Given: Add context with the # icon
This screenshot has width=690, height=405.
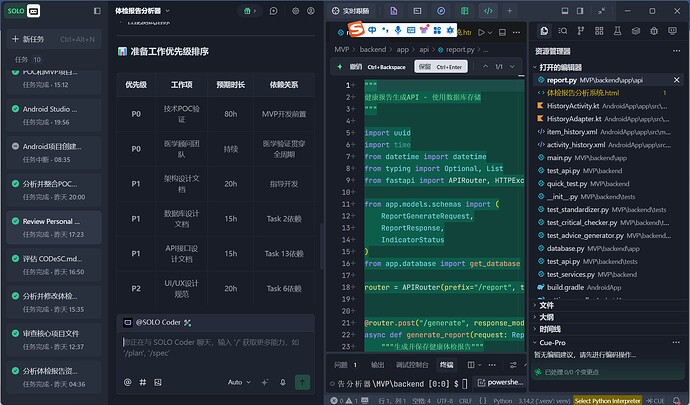Looking at the screenshot, I should [143, 382].
